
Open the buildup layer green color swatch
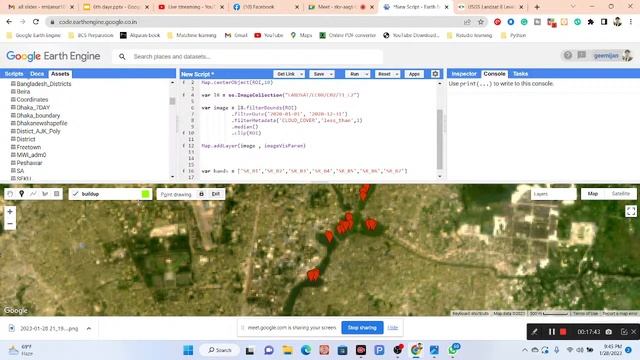click(145, 194)
